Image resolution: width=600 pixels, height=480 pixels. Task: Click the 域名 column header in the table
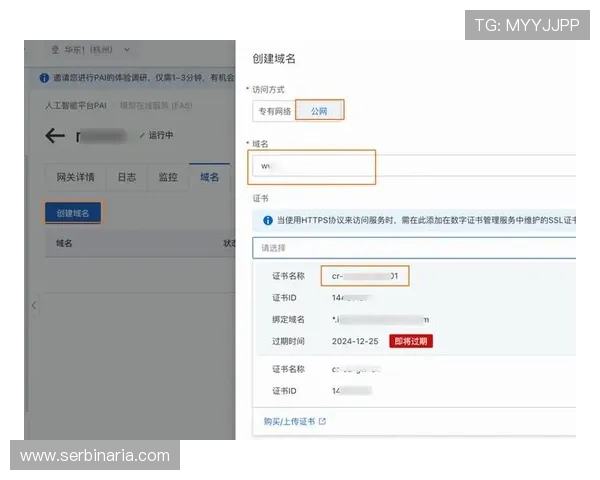(64, 243)
